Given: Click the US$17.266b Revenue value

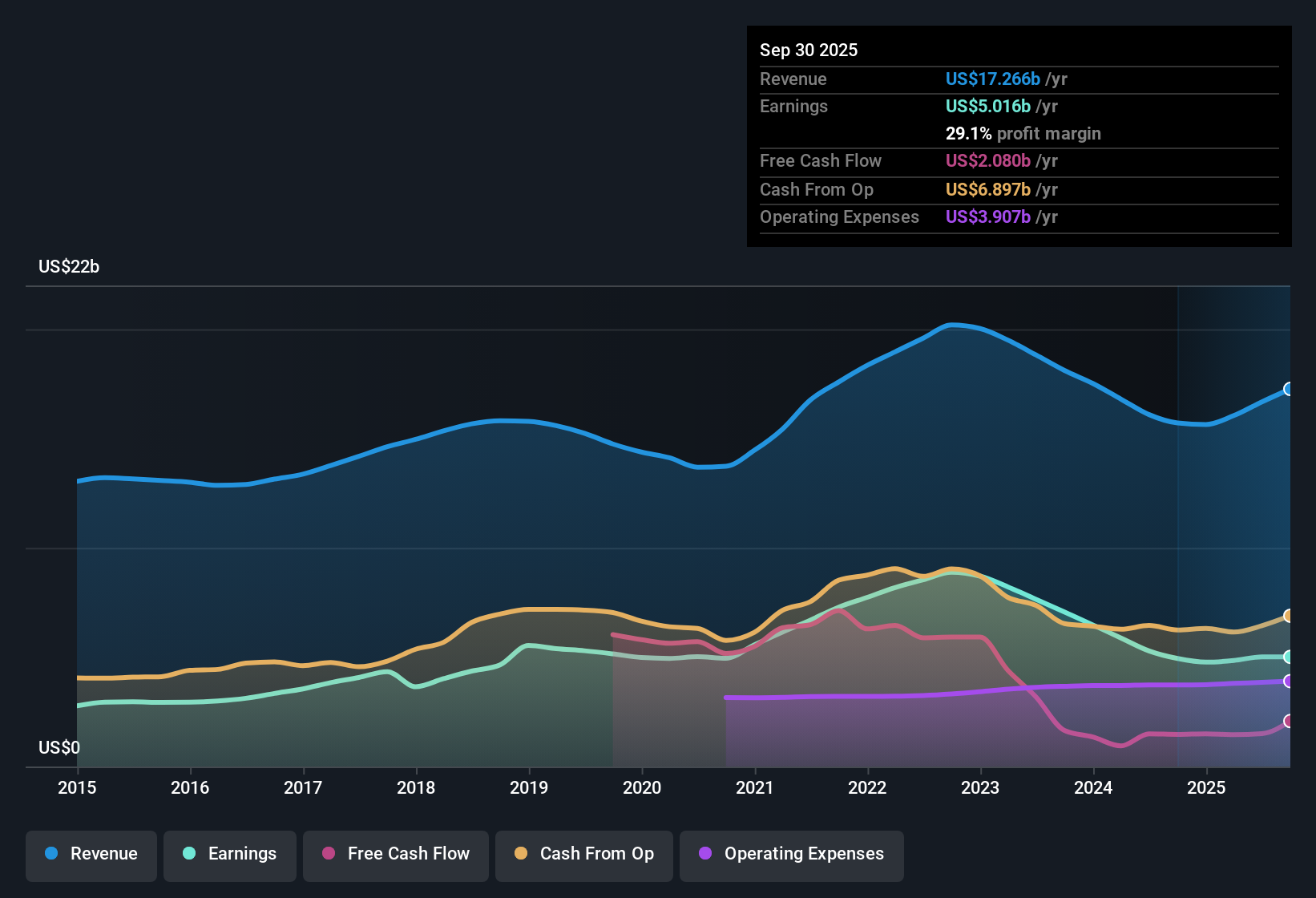Looking at the screenshot, I should (992, 79).
